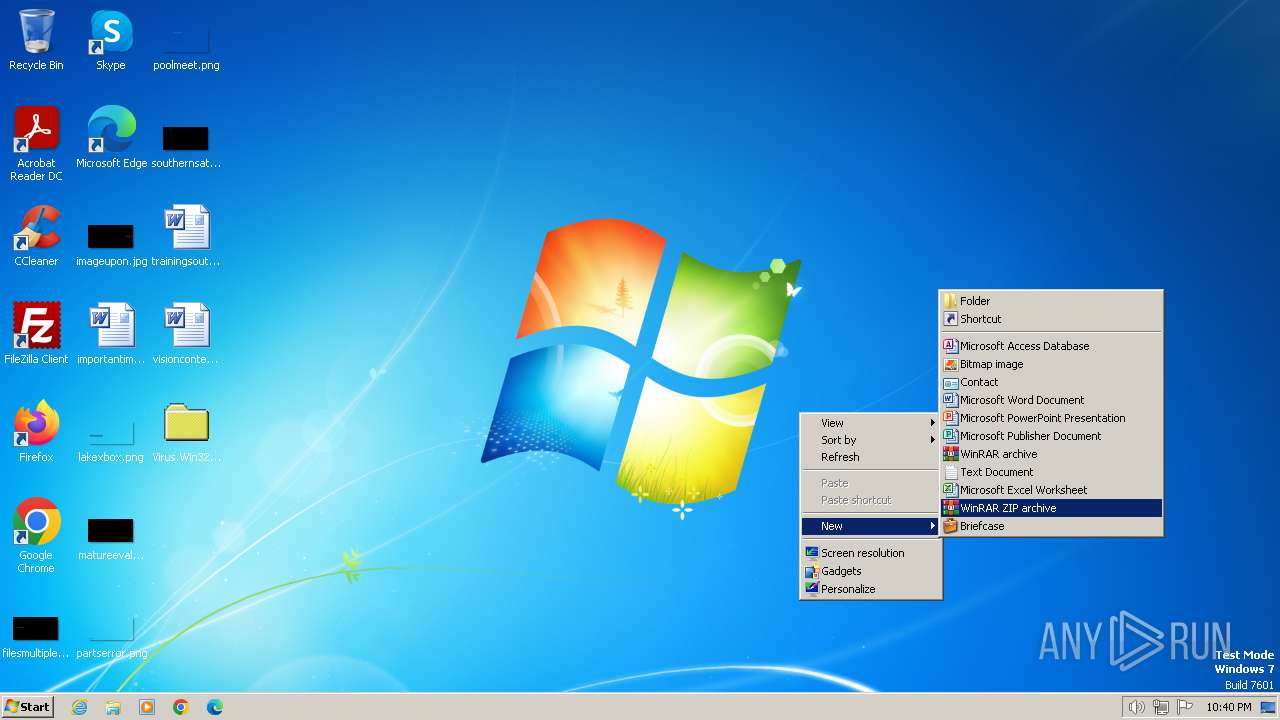Select Acrobat Reader DC shortcut
The width and height of the screenshot is (1280, 720).
[36, 143]
